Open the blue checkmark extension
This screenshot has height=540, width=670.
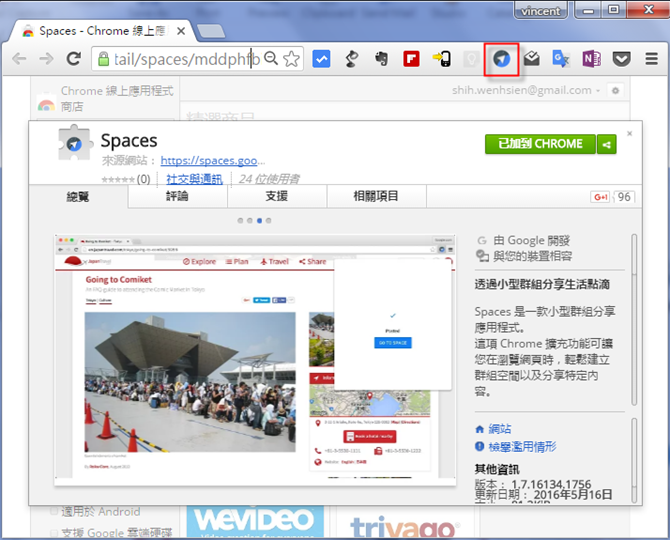321,59
